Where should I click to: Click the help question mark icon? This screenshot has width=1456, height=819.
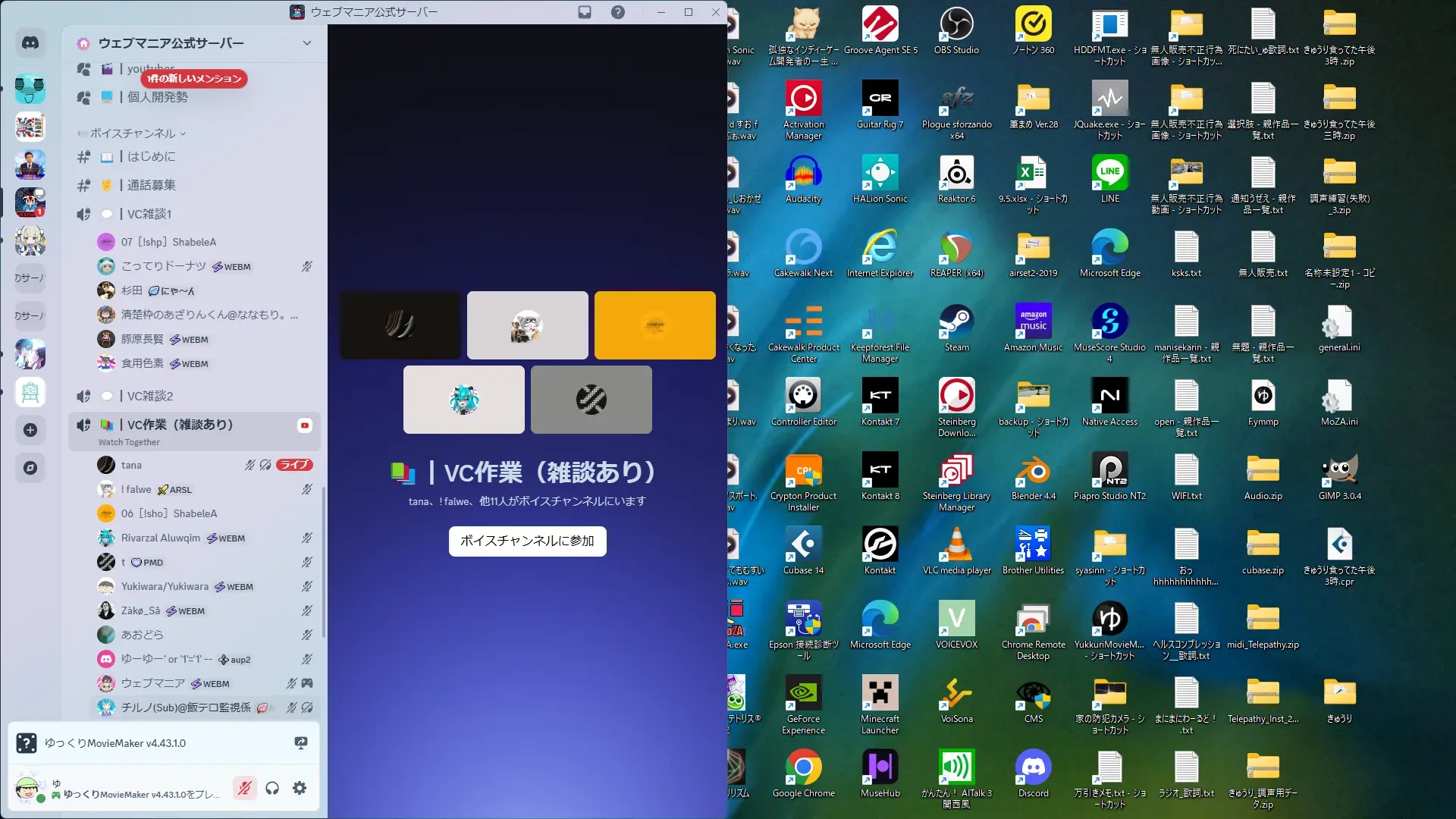[x=618, y=12]
